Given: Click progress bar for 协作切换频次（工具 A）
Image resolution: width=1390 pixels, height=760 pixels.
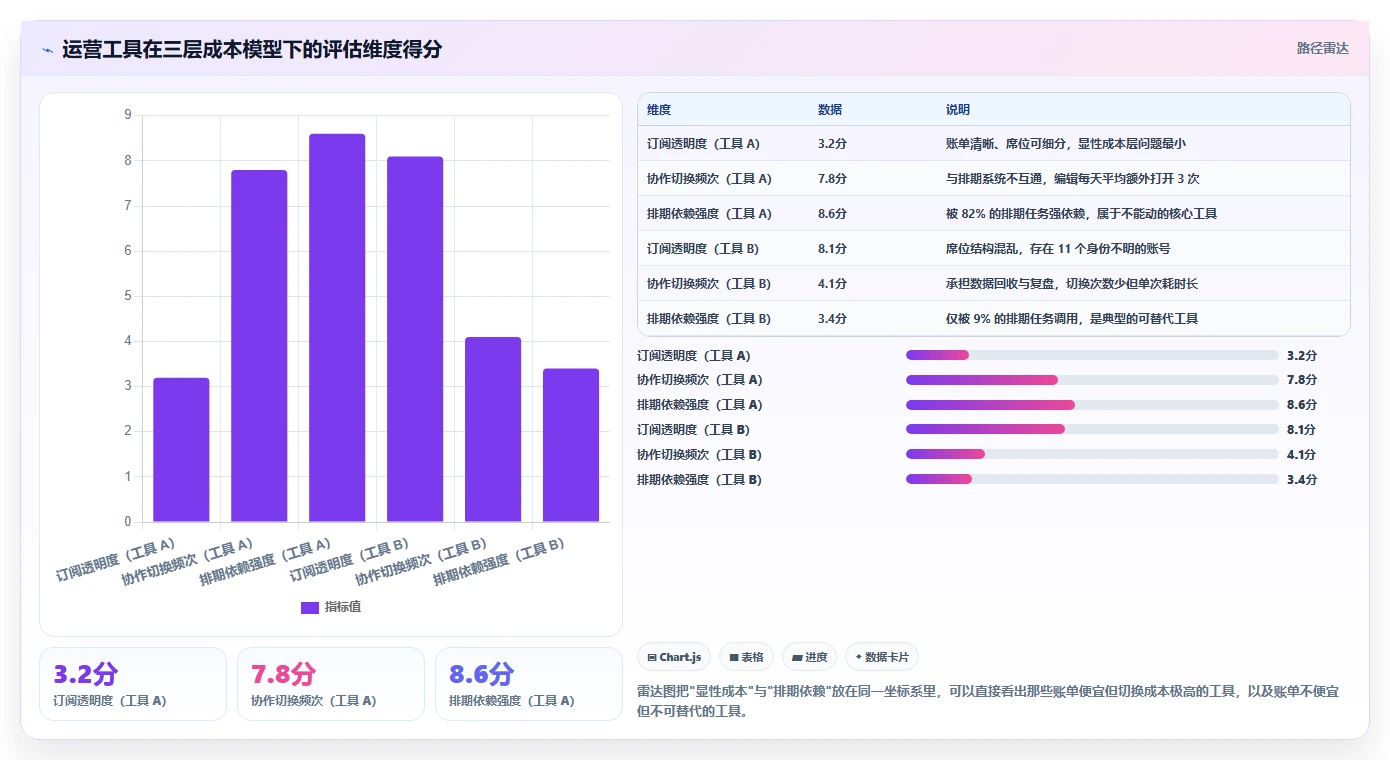Looking at the screenshot, I should [x=1092, y=380].
